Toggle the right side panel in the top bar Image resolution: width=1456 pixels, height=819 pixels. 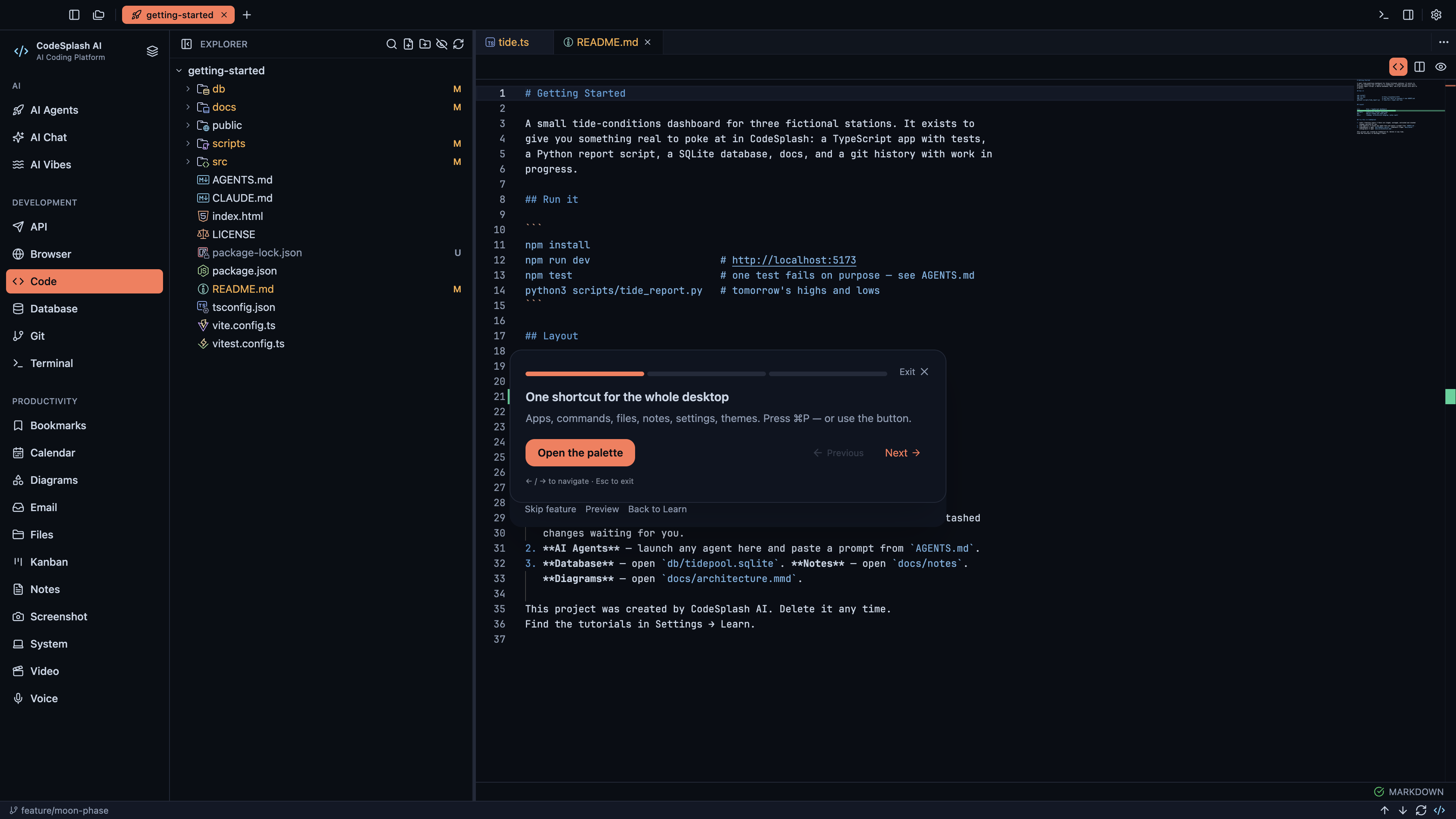point(1408,15)
